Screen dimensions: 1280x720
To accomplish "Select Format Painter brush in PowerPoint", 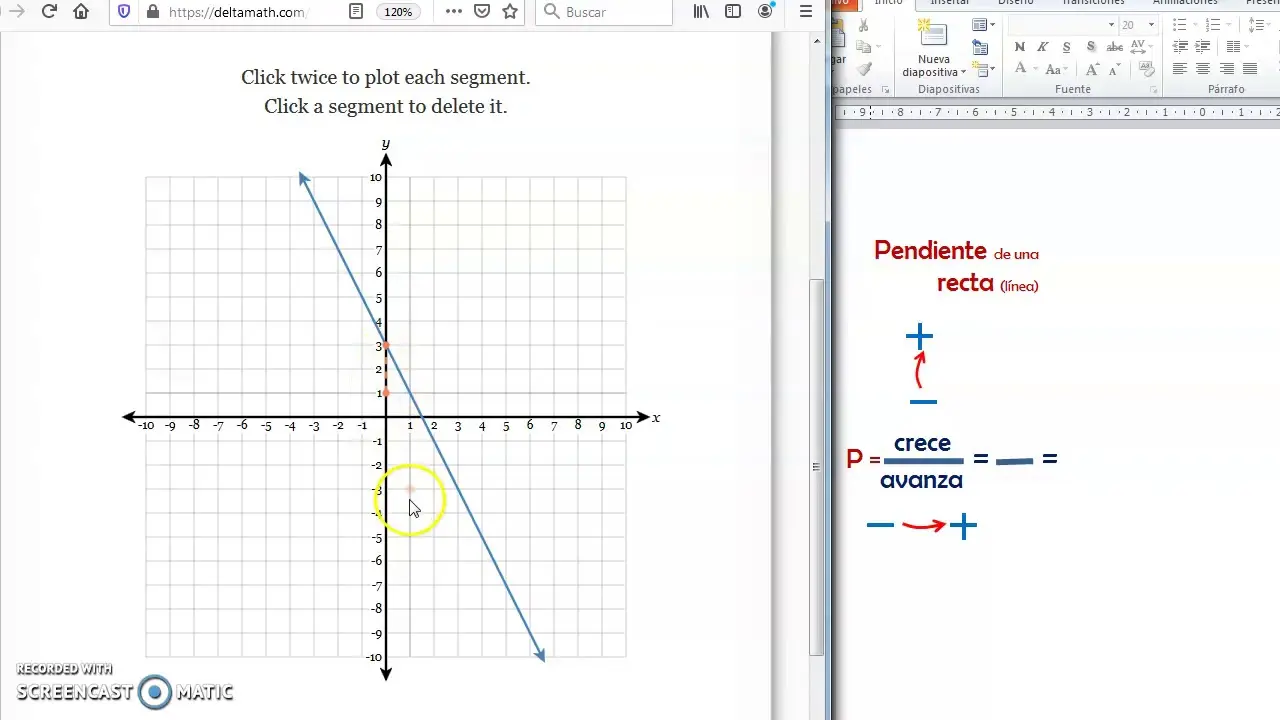I will [864, 69].
